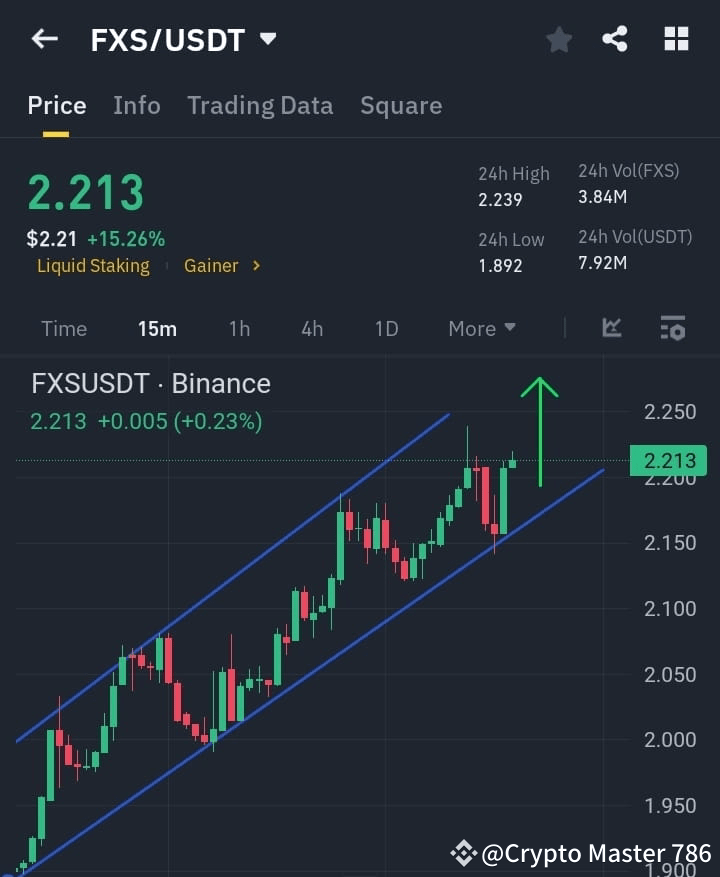Go back with the arrow icon

[44, 39]
